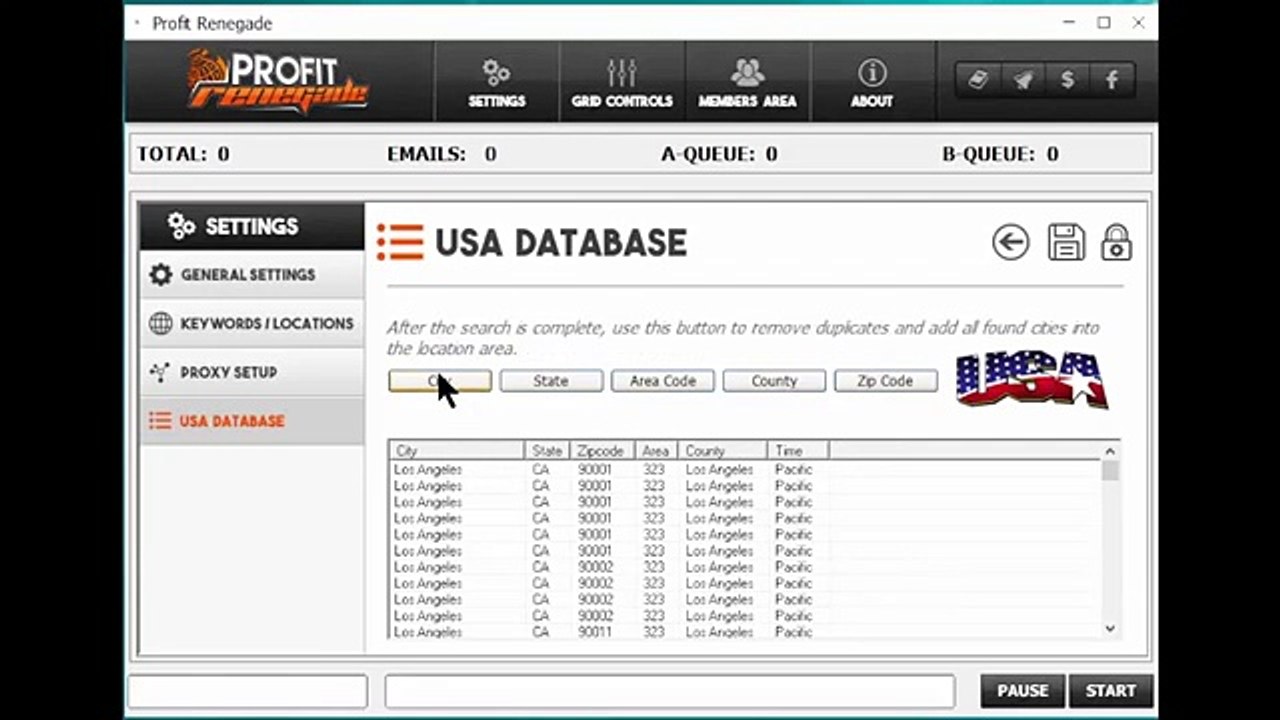1280x720 pixels.
Task: Click the Zip Code search button
Action: [885, 381]
